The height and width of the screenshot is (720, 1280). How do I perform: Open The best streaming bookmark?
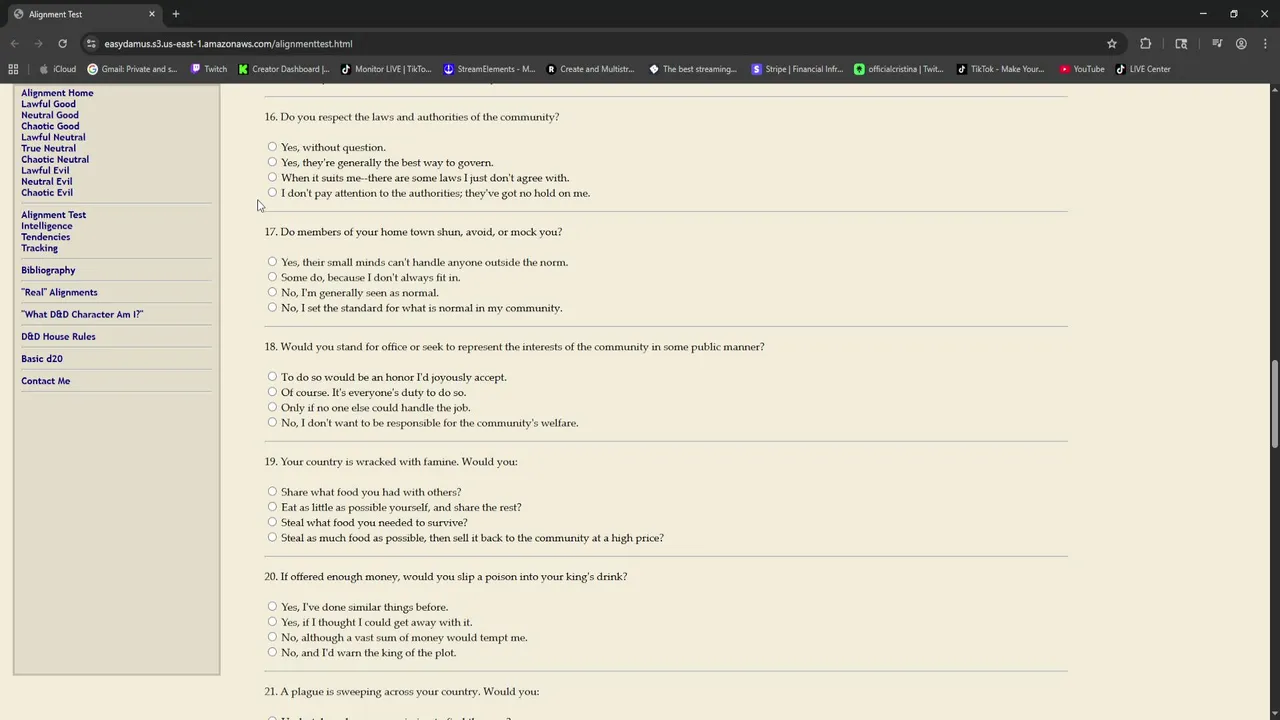[692, 69]
